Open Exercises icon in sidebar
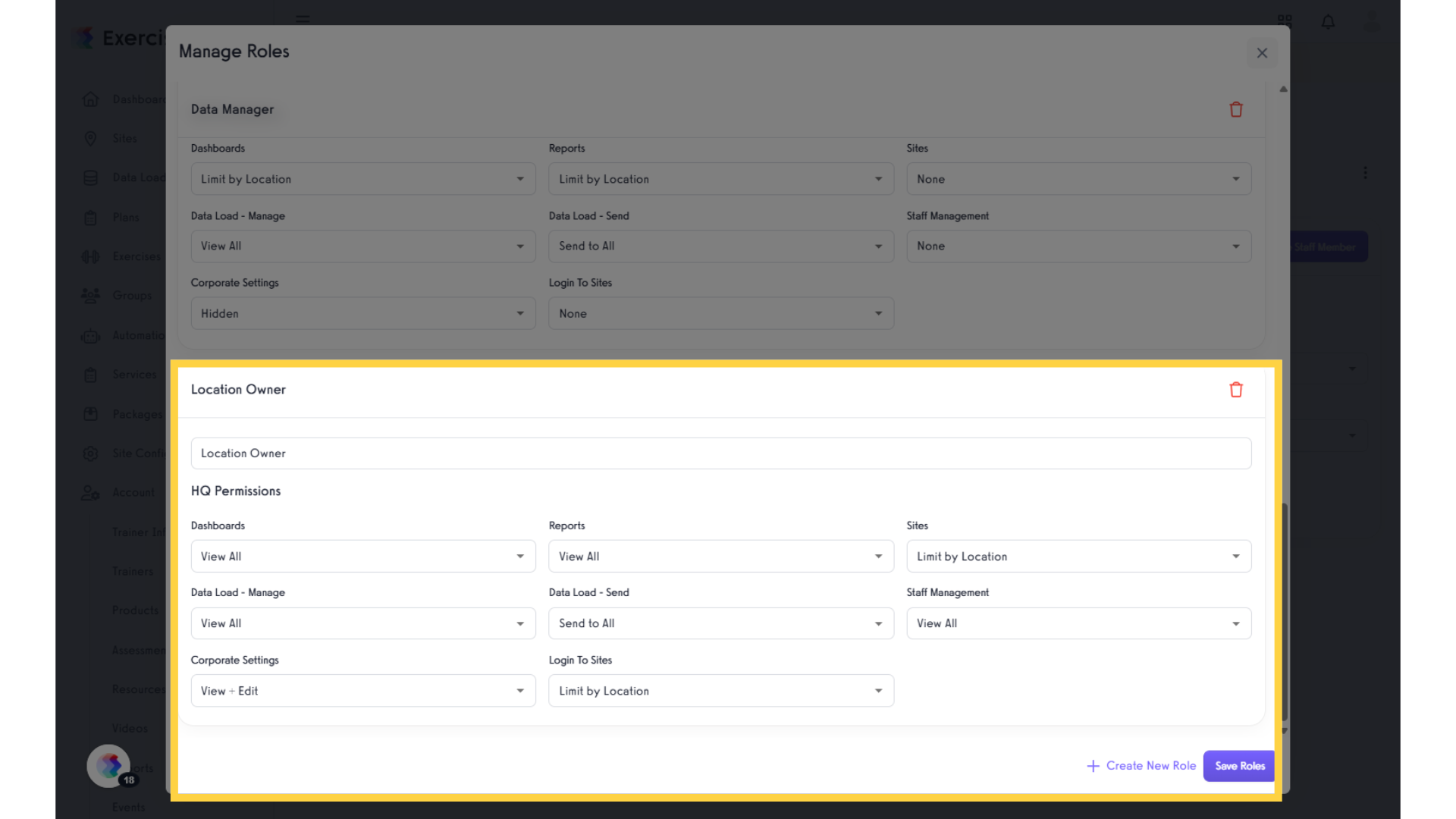Viewport: 1456px width, 819px height. point(90,256)
